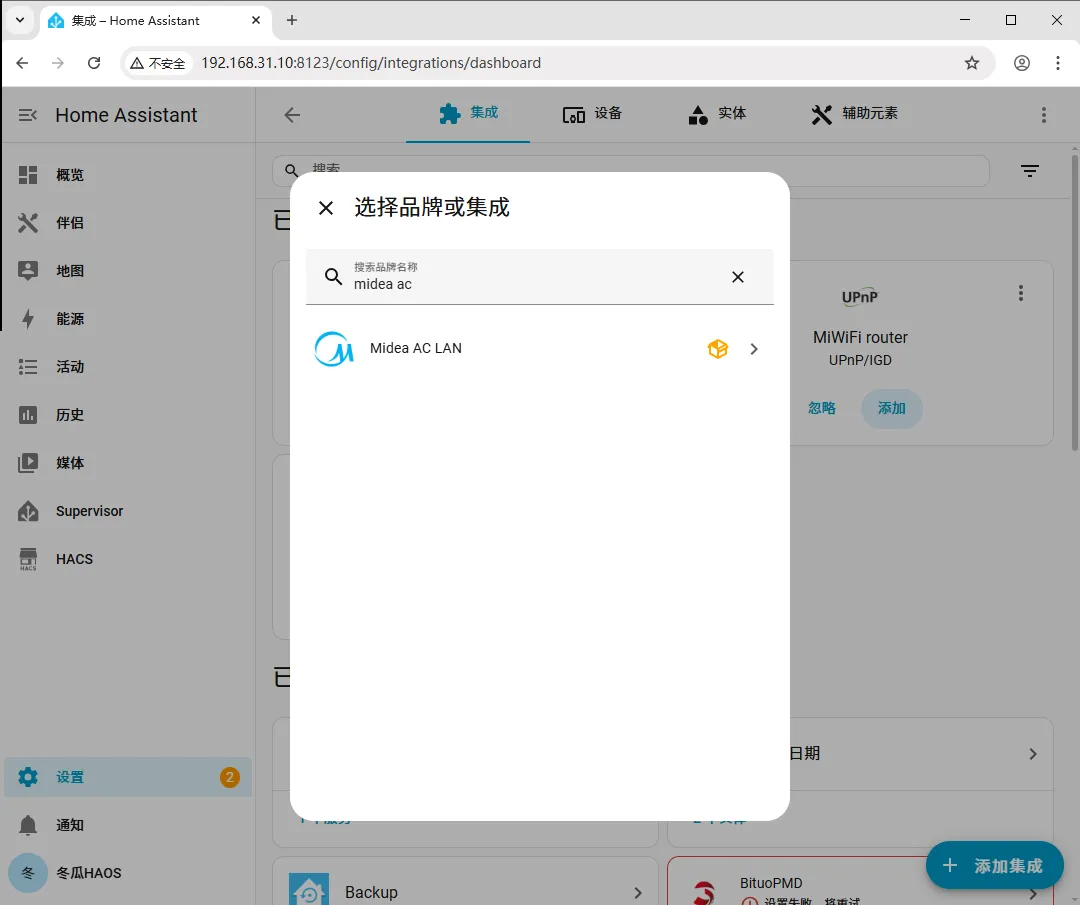Bookmark this page with the star icon
The width and height of the screenshot is (1080, 905).
point(972,63)
